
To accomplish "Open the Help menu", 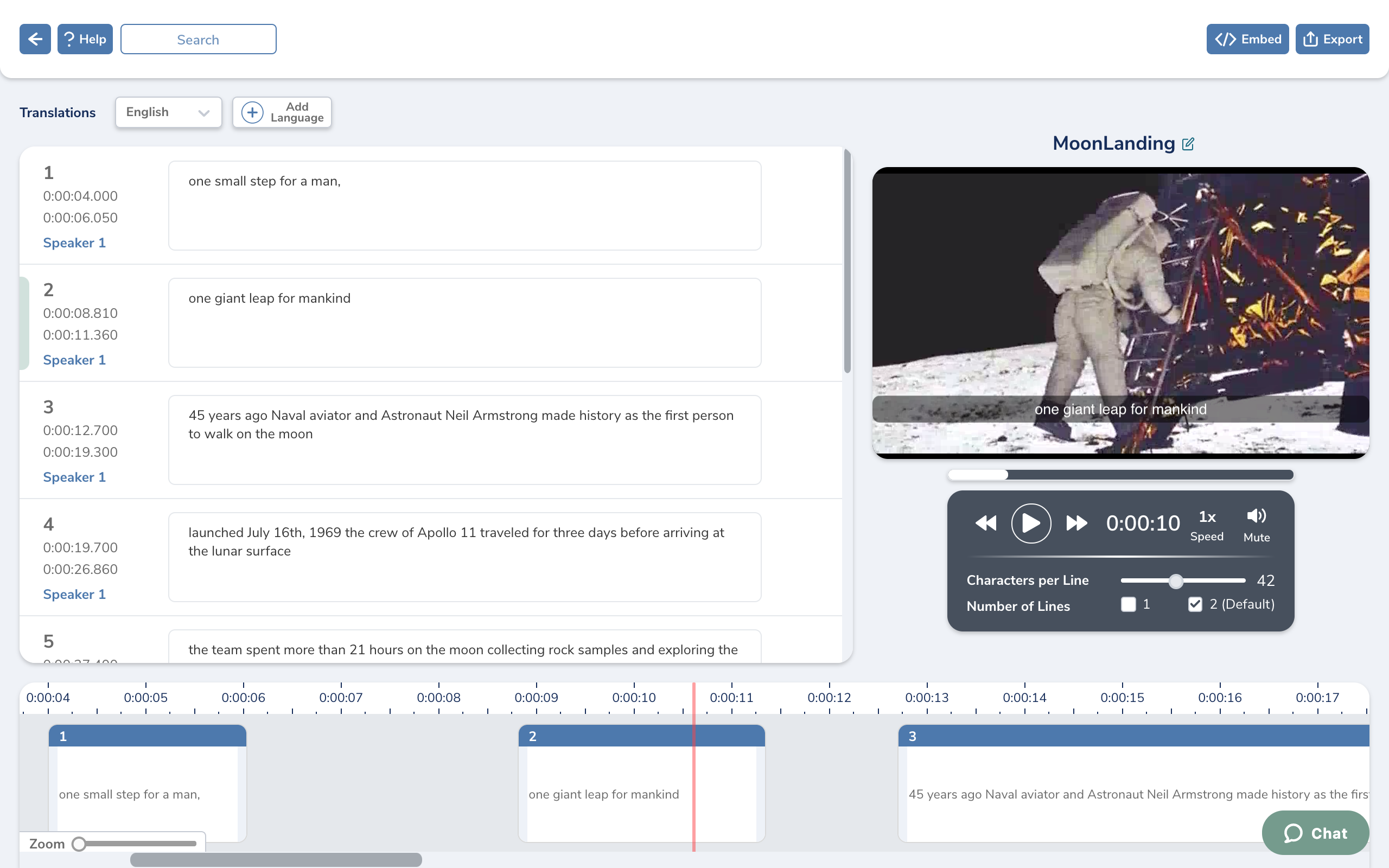I will coord(85,39).
